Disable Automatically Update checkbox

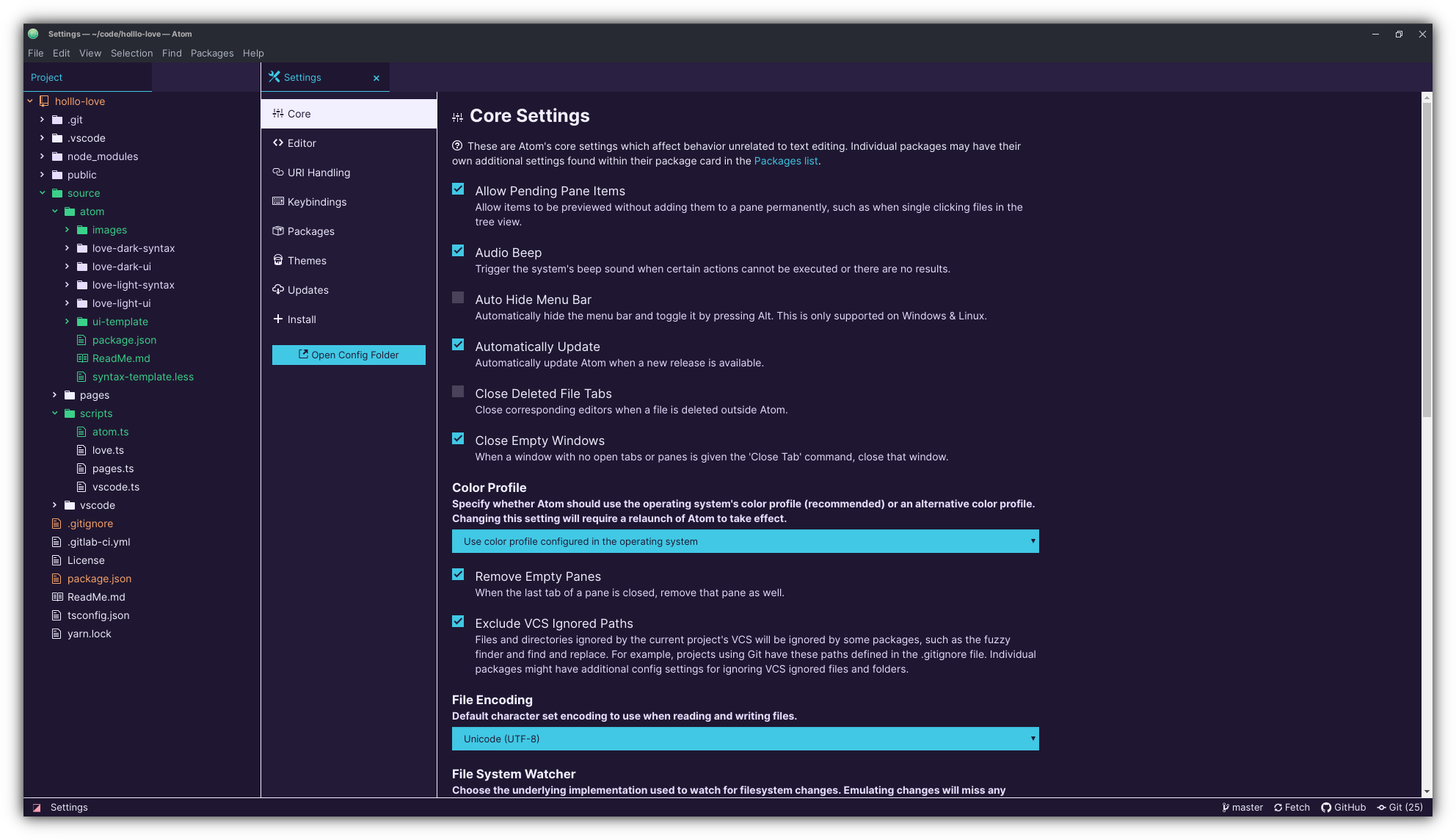click(458, 345)
